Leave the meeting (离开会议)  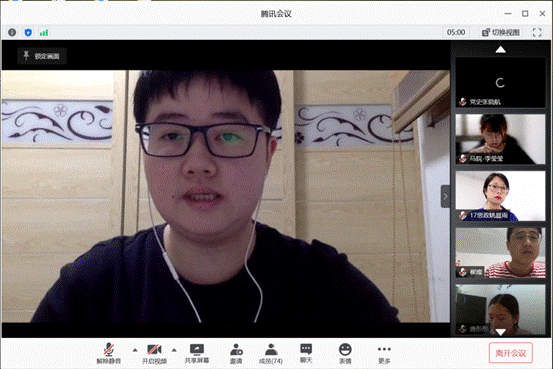tap(511, 353)
